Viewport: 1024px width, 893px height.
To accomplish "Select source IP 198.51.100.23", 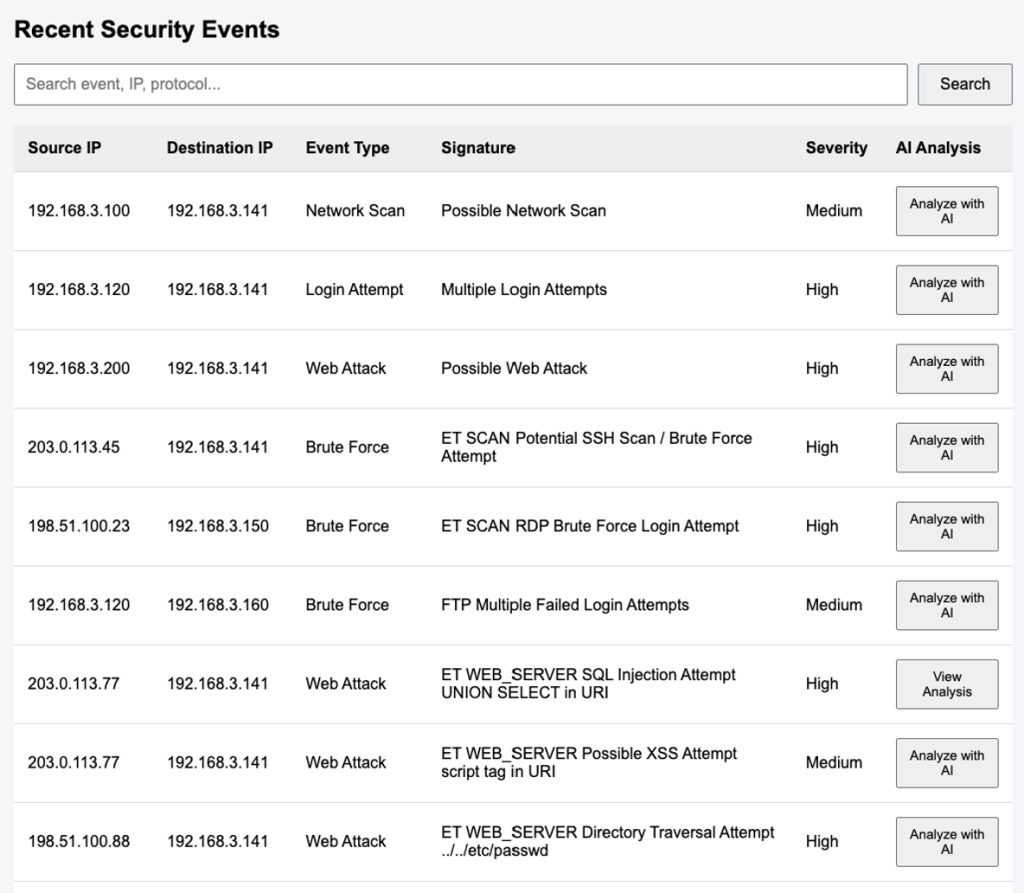I will pyautogui.click(x=78, y=526).
